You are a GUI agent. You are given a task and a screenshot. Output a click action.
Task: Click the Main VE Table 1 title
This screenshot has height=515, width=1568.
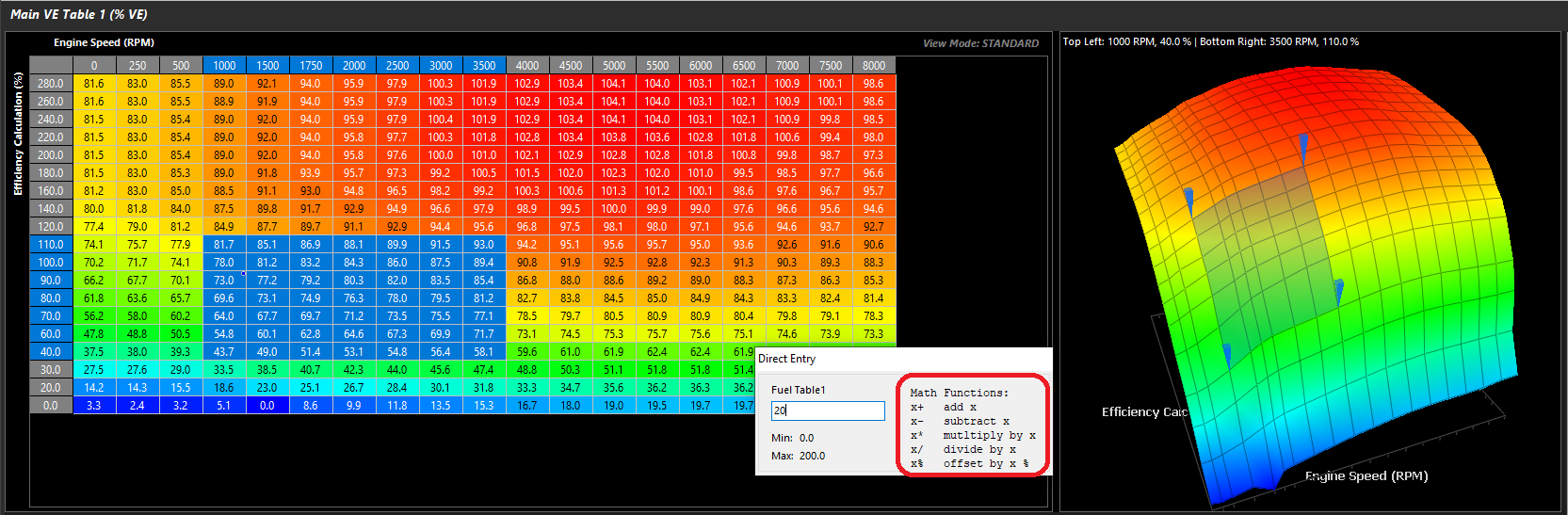point(79,14)
